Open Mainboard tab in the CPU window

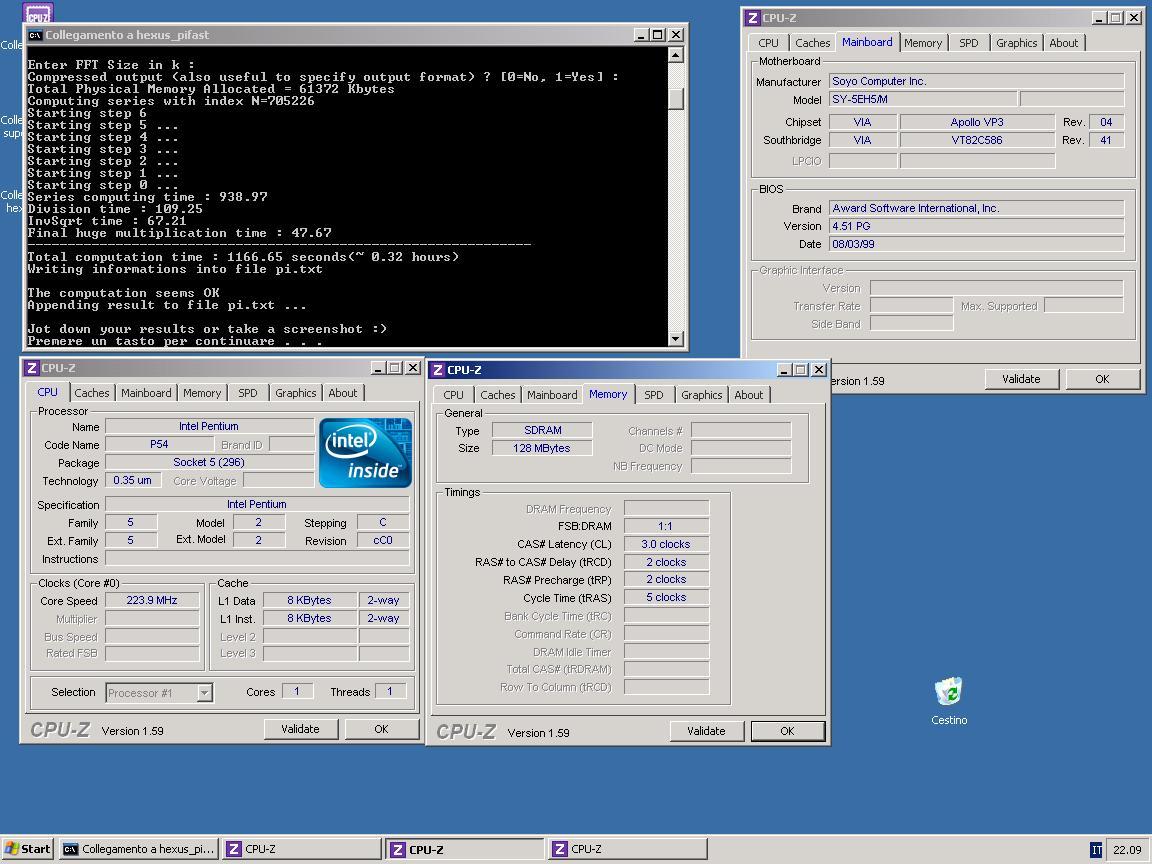tap(146, 393)
